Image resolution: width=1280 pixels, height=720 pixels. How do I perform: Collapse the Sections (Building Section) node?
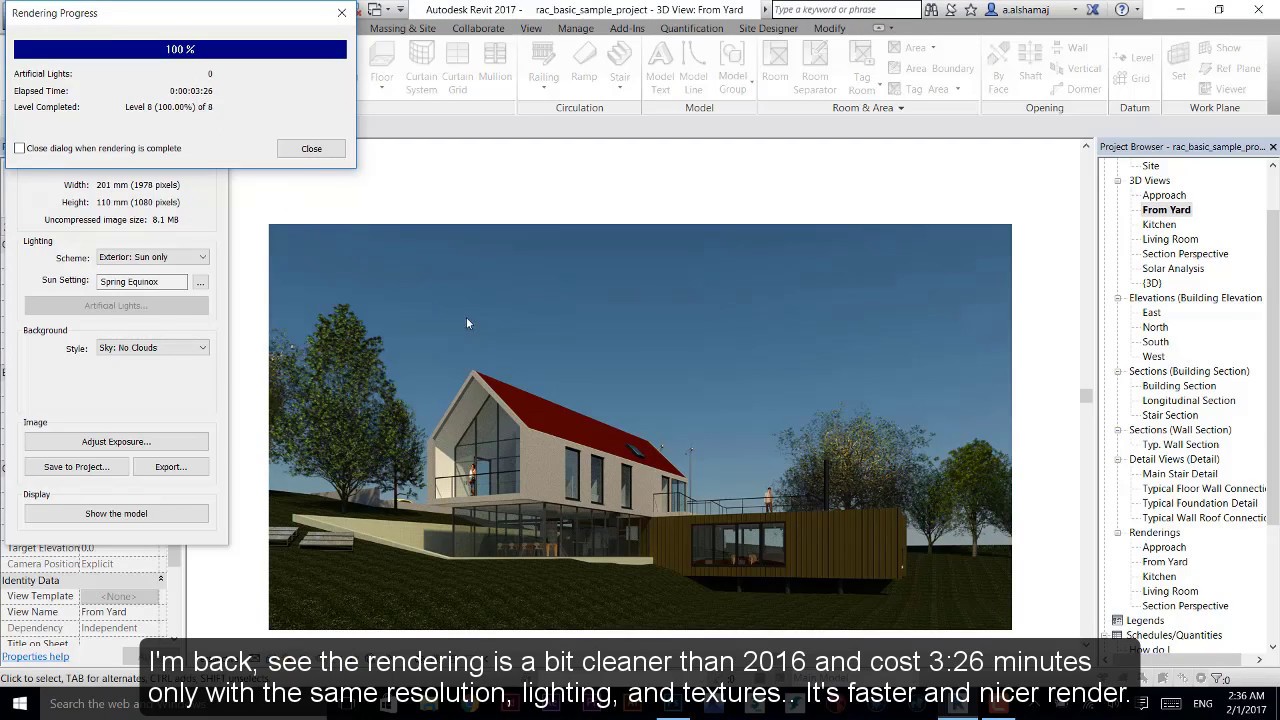(x=1118, y=371)
